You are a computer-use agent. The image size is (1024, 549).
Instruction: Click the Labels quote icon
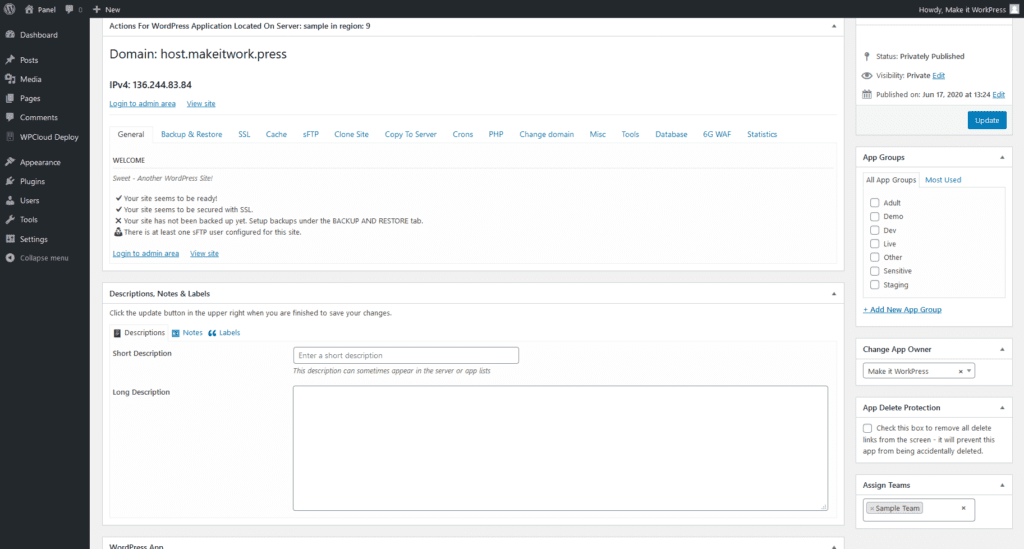[x=212, y=333]
